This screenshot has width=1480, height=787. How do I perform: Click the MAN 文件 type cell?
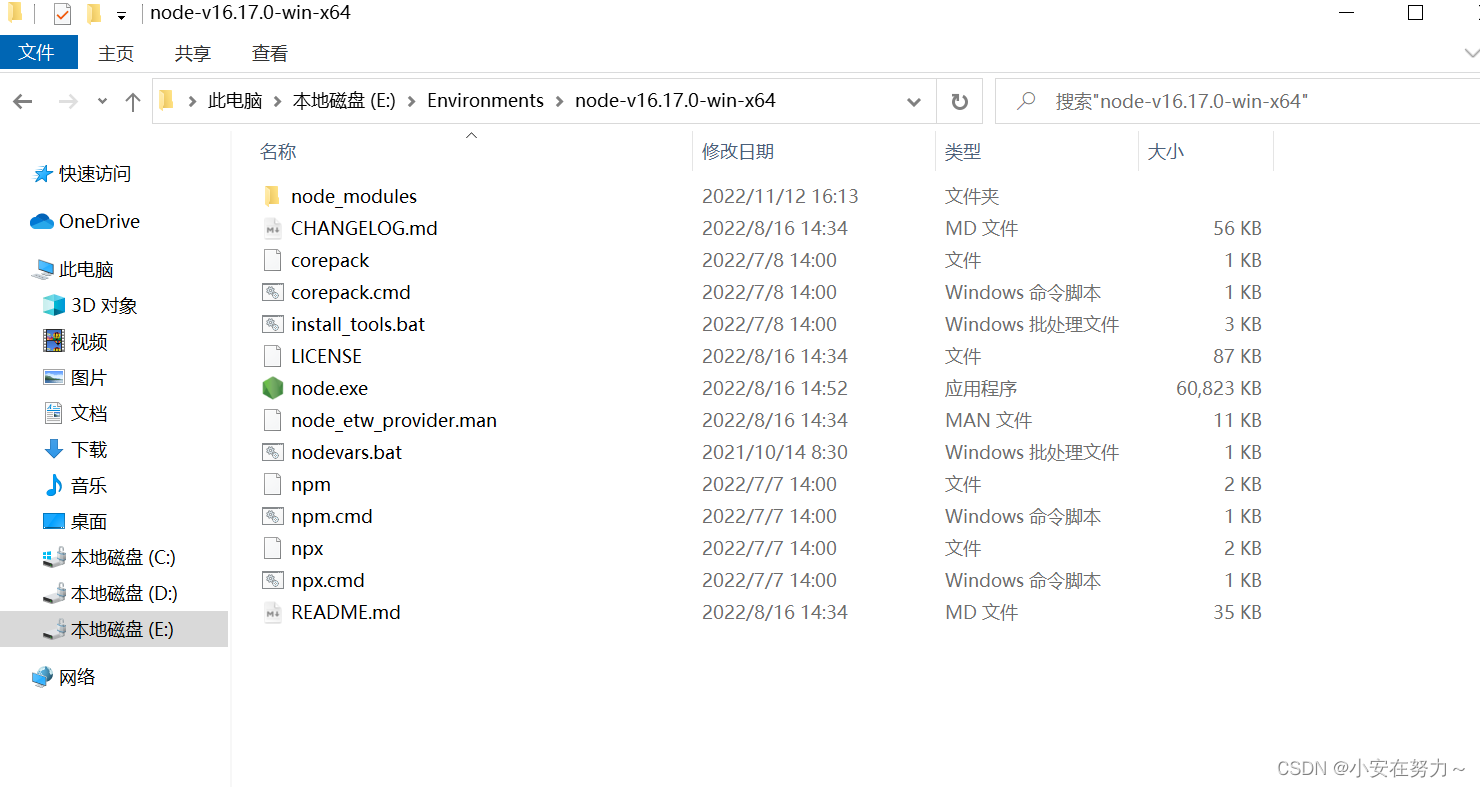point(989,421)
